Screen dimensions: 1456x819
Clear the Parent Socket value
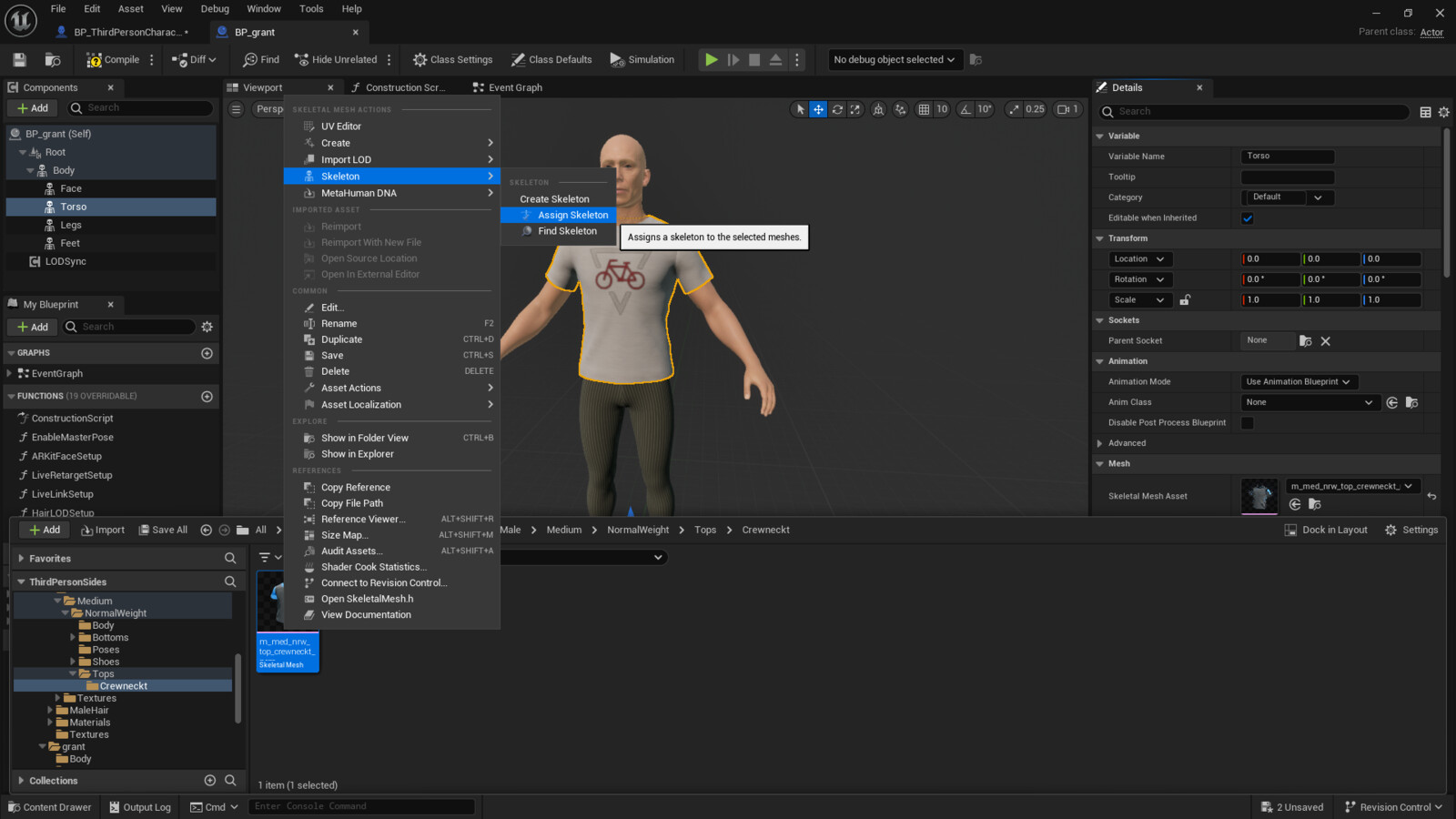click(x=1325, y=341)
